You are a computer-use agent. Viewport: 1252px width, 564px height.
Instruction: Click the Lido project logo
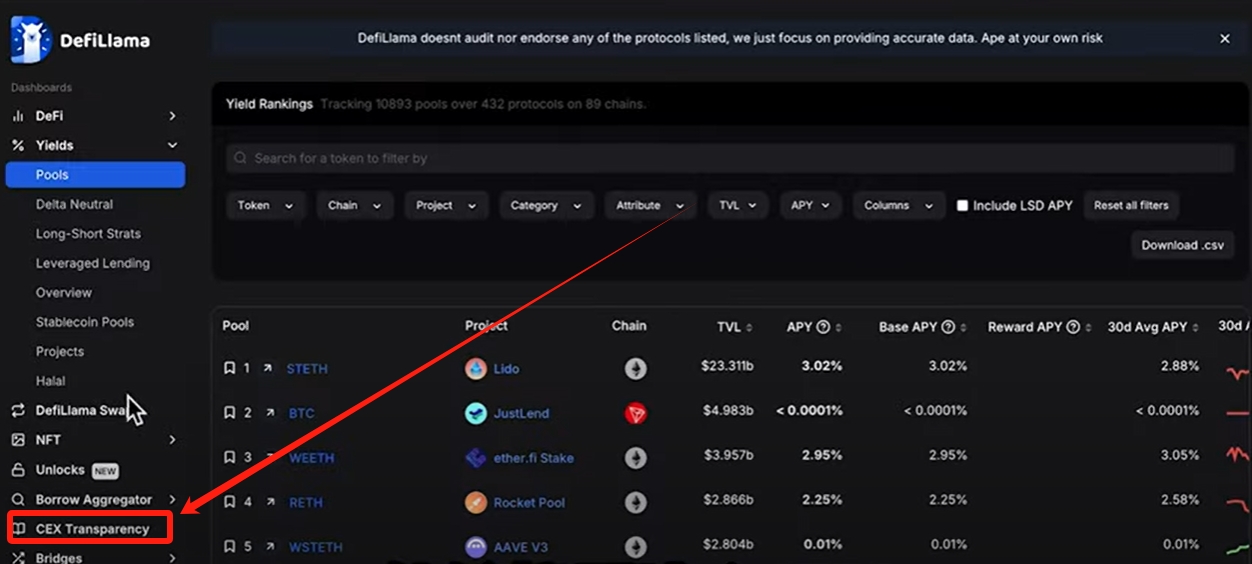(476, 368)
